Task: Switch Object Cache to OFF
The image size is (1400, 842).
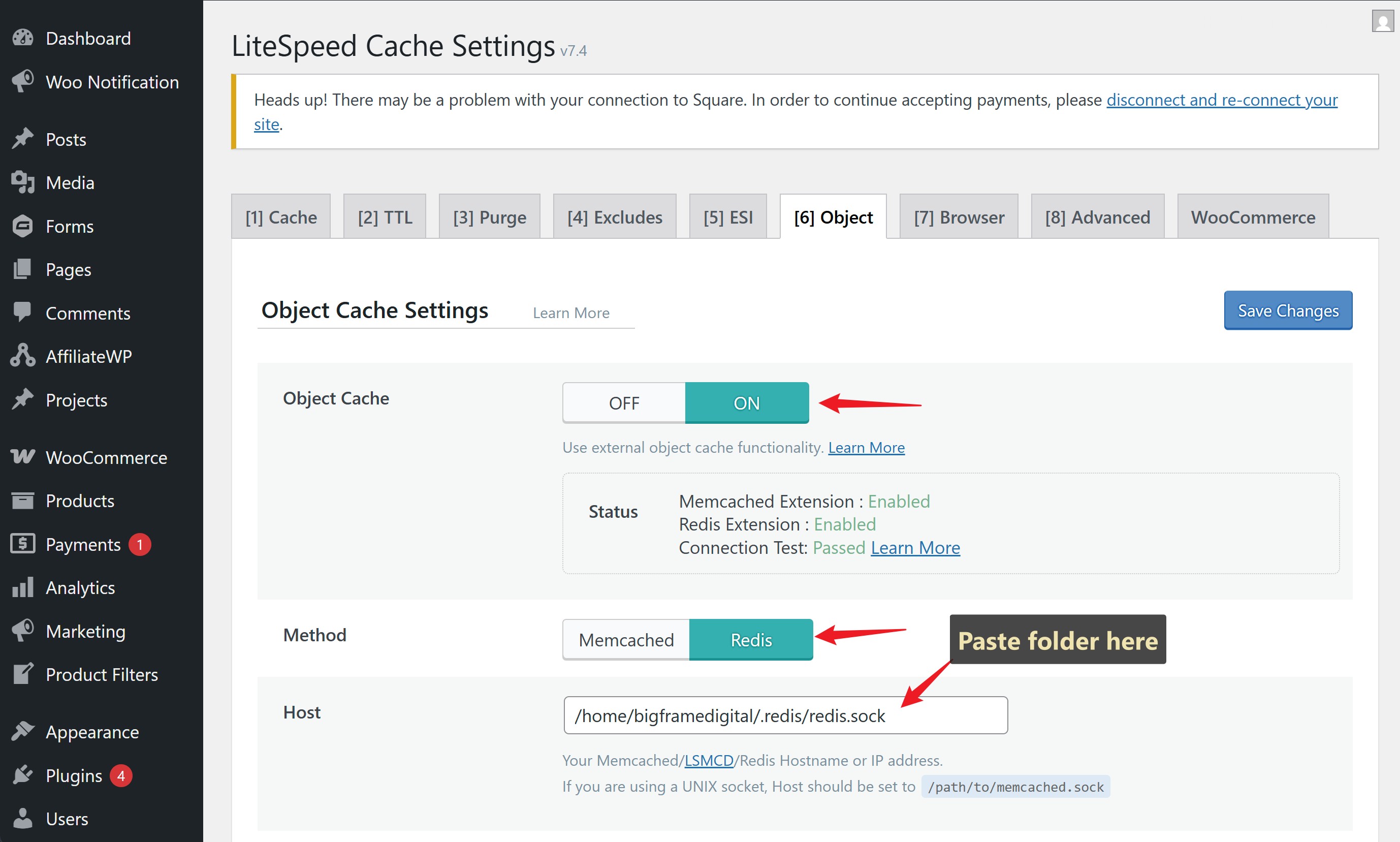Action: coord(624,403)
